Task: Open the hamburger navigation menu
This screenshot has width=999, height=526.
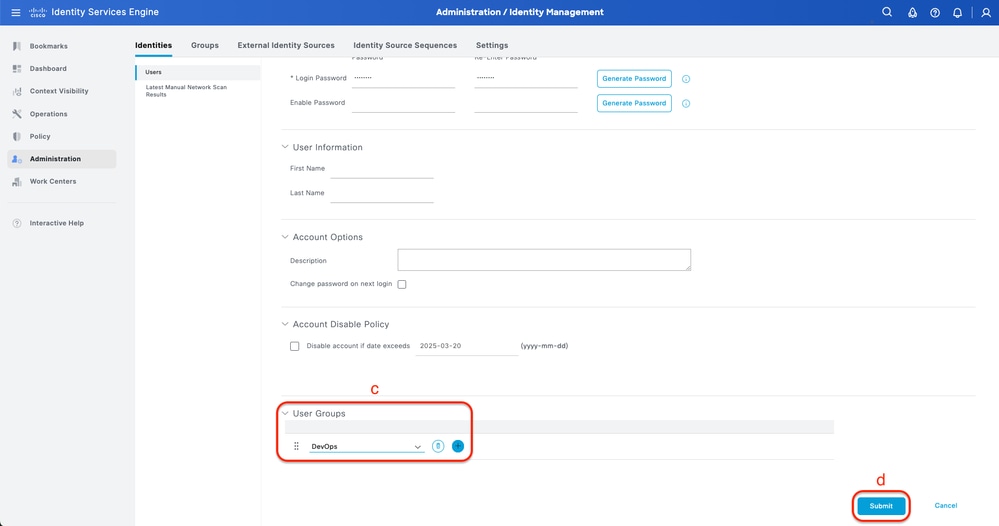Action: (x=16, y=12)
